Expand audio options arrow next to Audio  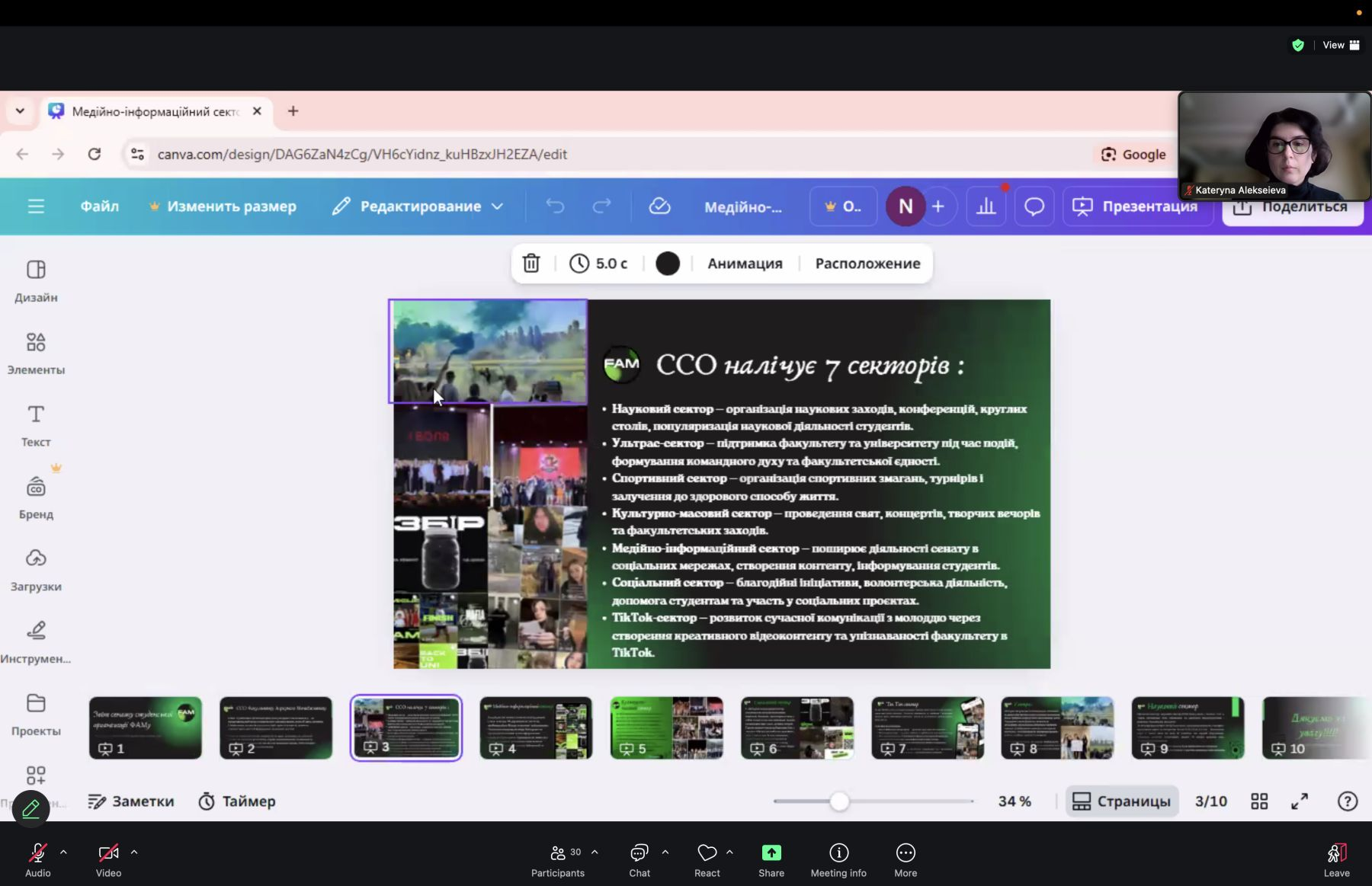click(x=63, y=852)
